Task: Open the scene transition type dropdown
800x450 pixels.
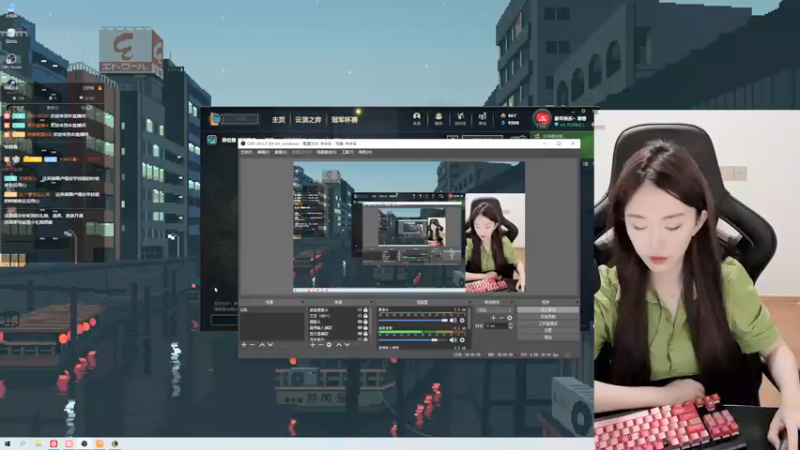Action: click(494, 310)
